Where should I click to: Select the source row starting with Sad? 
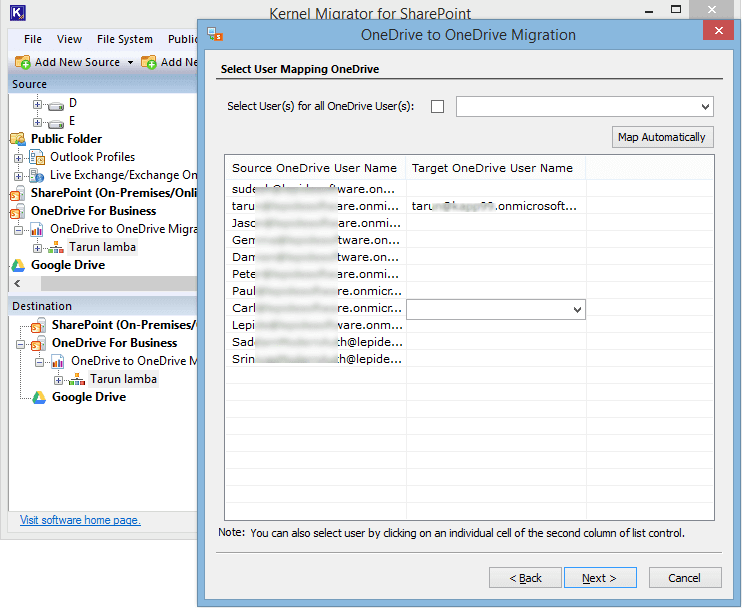click(x=315, y=343)
